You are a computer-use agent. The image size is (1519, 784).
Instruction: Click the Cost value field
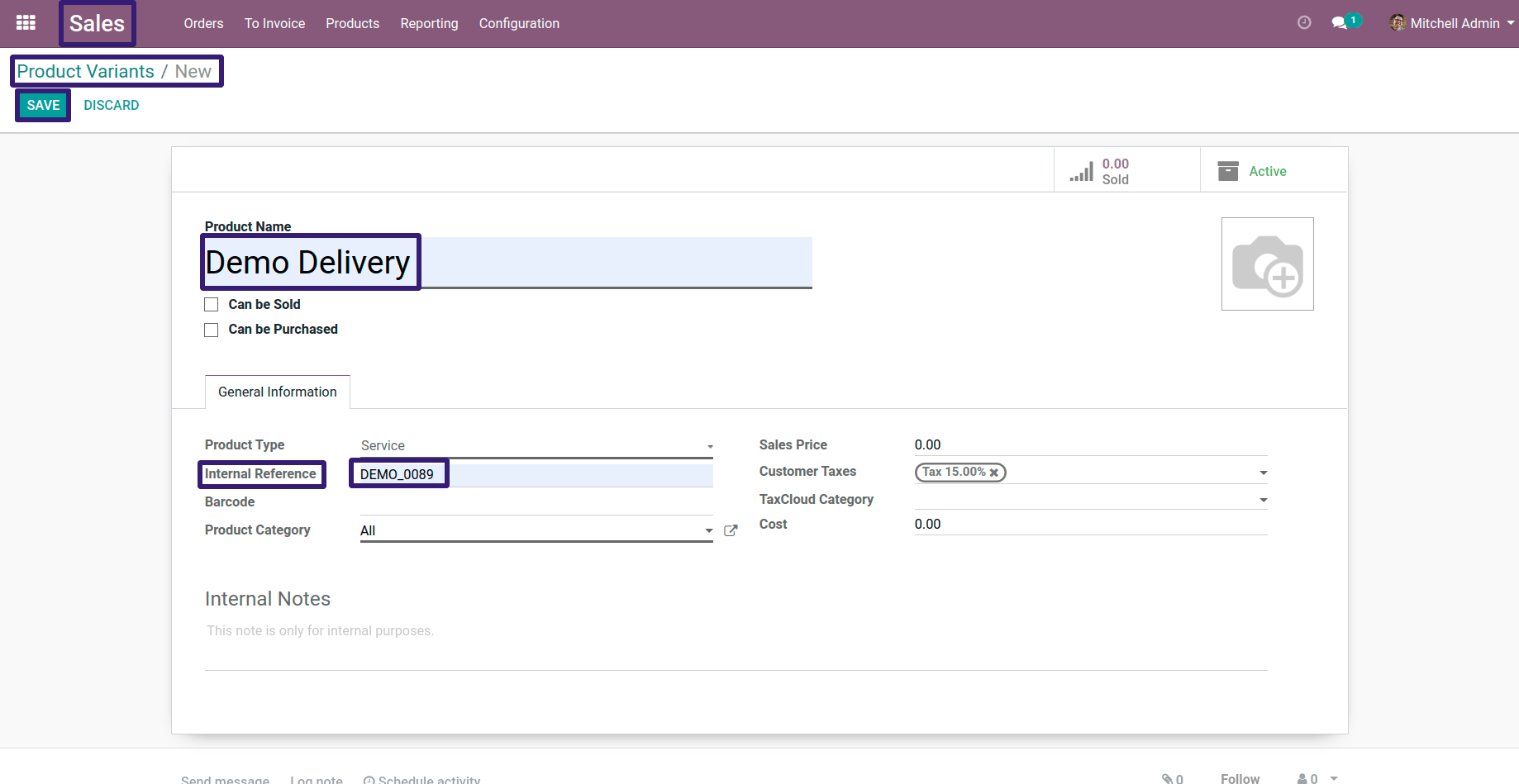coord(1091,525)
